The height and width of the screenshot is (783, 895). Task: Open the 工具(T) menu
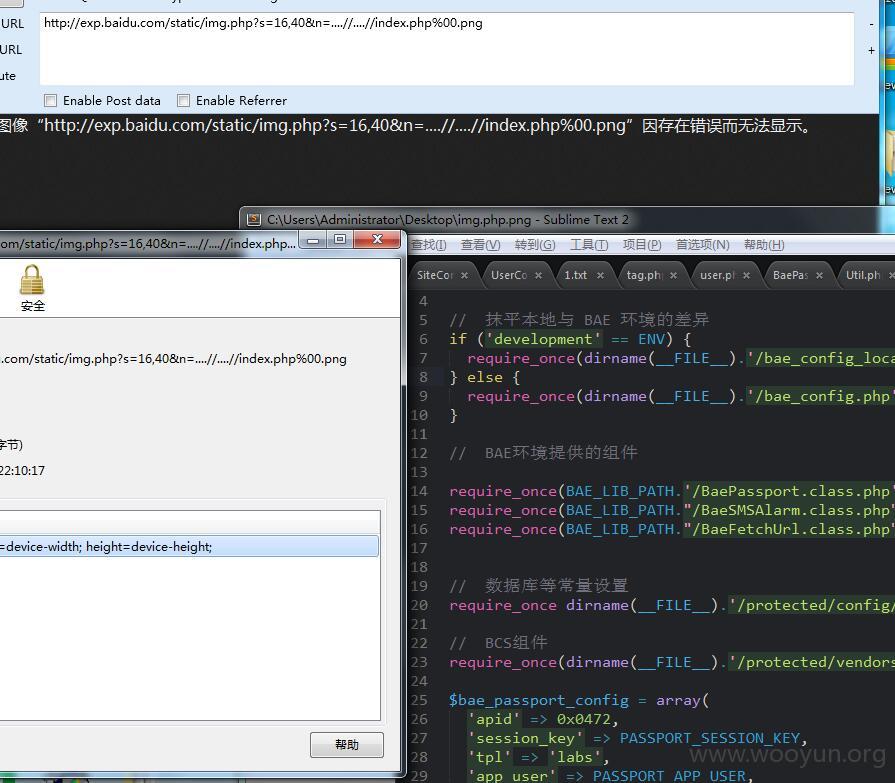[589, 245]
